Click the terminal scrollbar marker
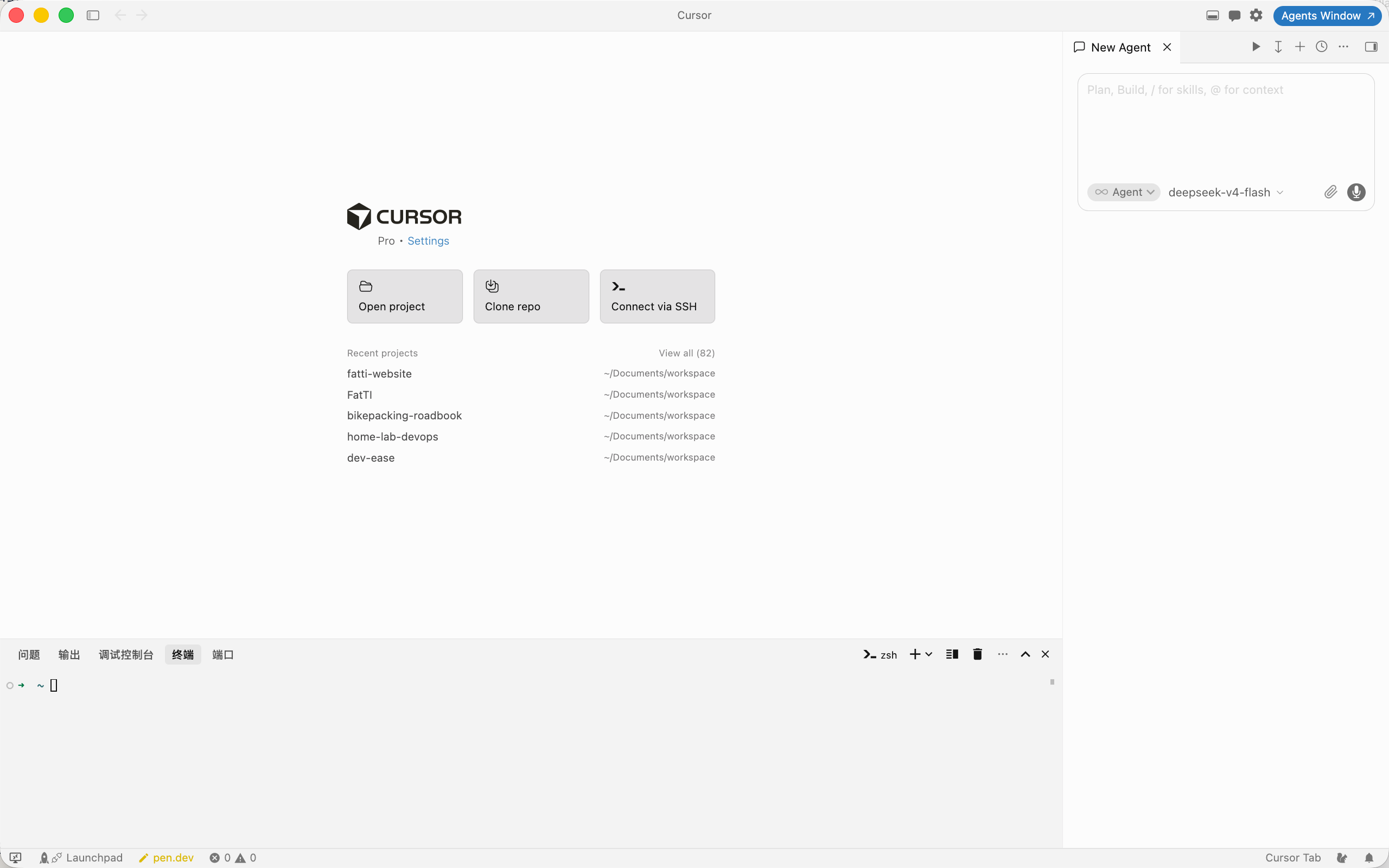The width and height of the screenshot is (1389, 868). point(1052,682)
